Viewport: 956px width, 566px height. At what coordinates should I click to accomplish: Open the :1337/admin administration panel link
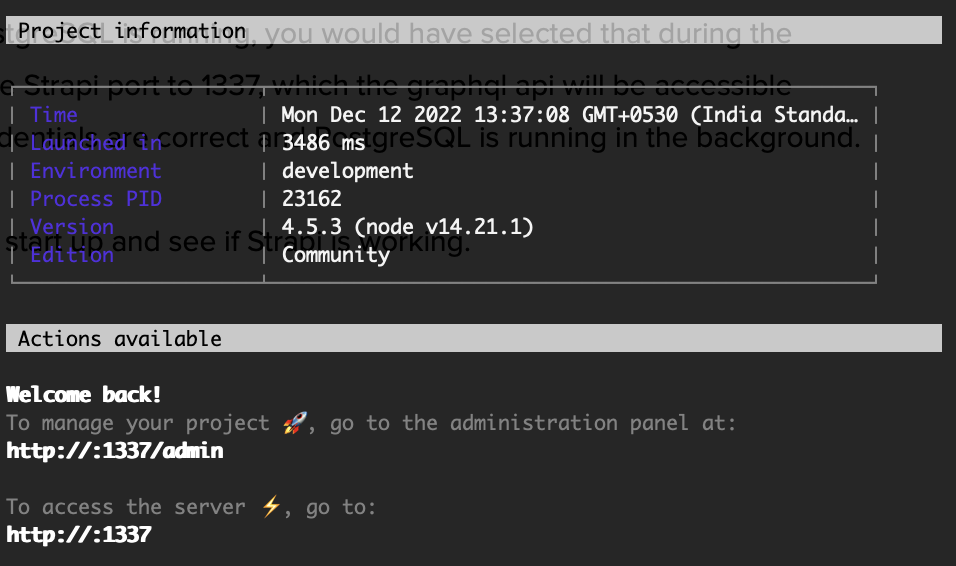pyautogui.click(x=115, y=451)
